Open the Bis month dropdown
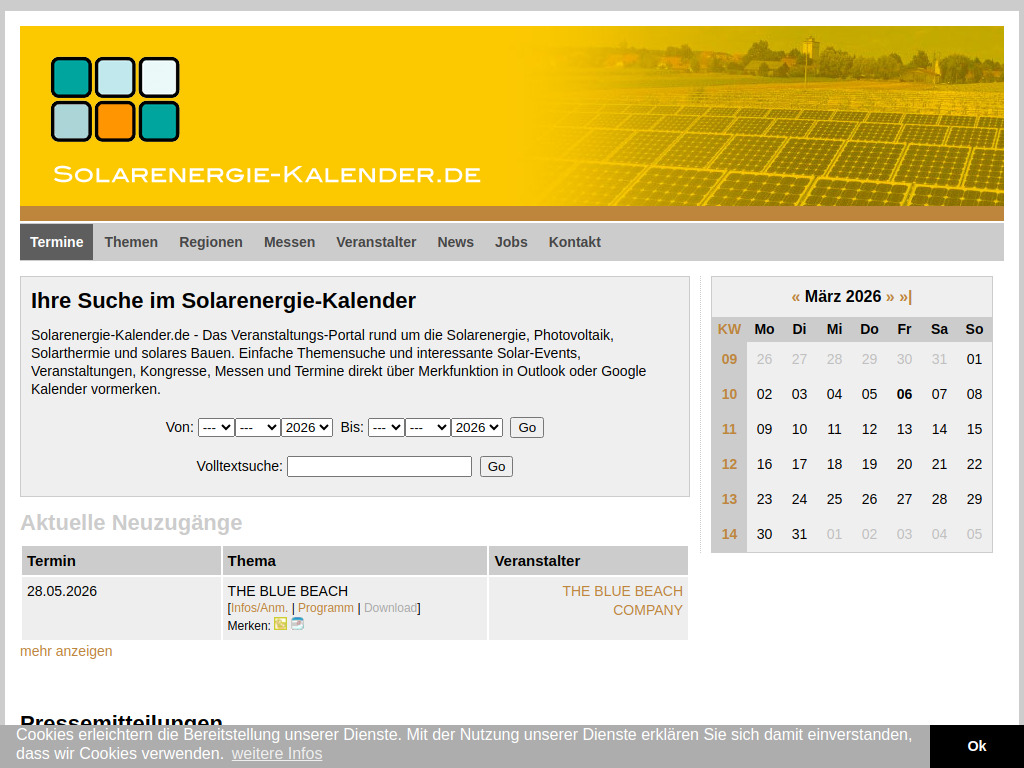 (428, 427)
